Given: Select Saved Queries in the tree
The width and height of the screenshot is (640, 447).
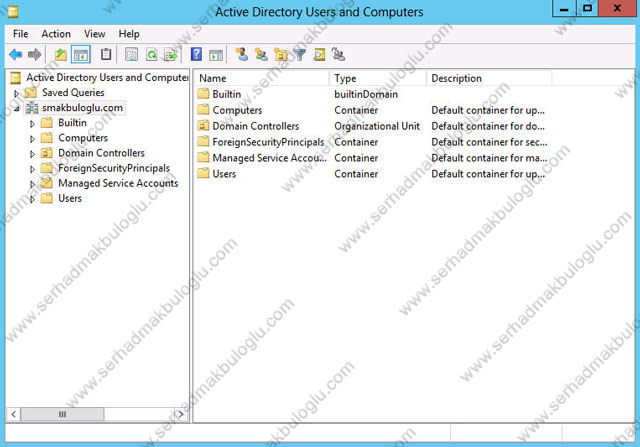Looking at the screenshot, I should point(73,93).
